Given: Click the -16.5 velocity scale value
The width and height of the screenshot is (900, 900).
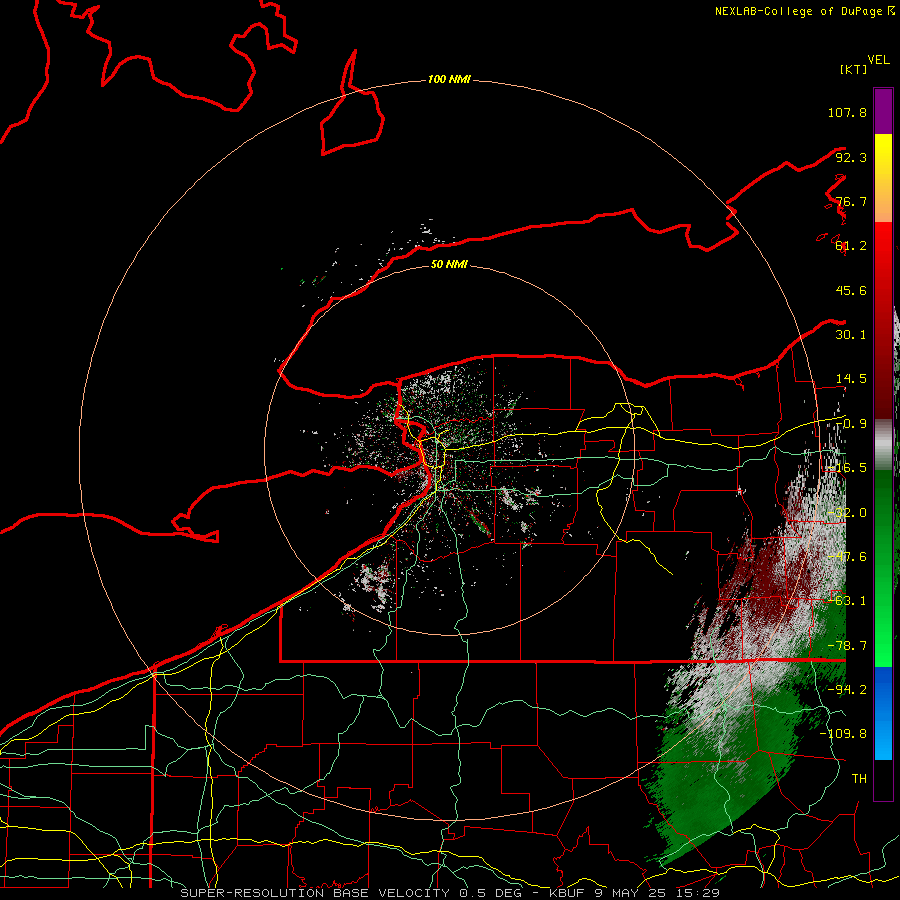Looking at the screenshot, I should (847, 468).
